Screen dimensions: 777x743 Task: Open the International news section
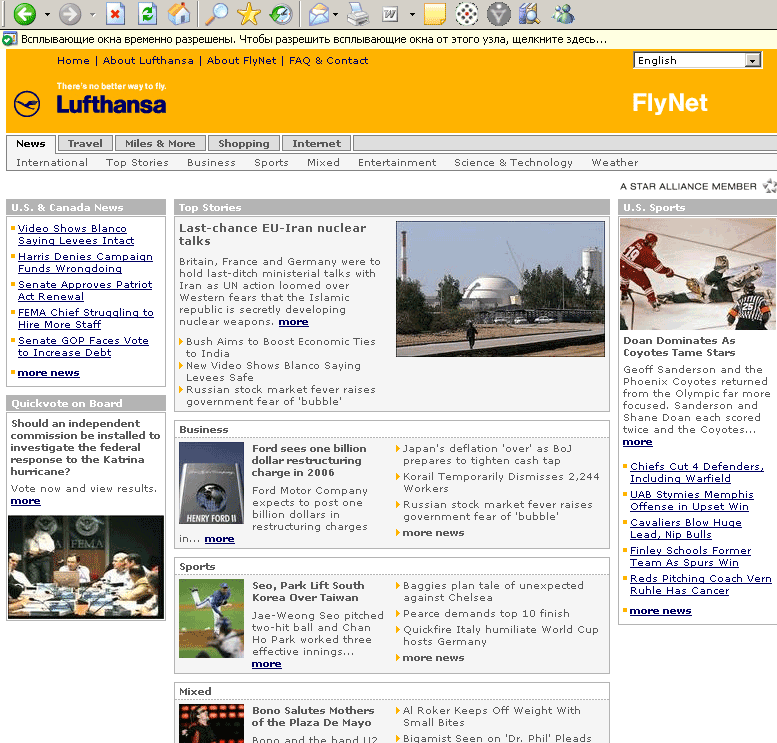pyautogui.click(x=52, y=163)
